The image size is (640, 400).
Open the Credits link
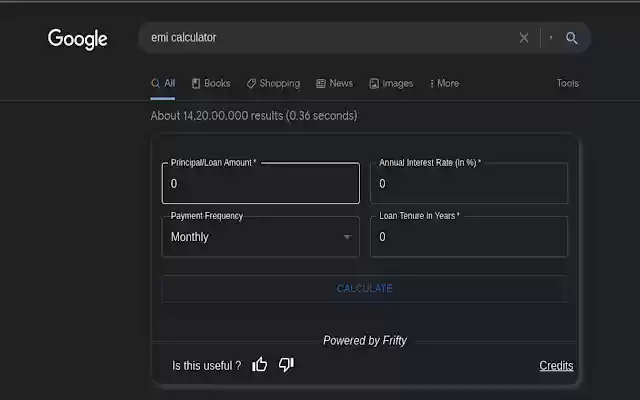tap(556, 365)
